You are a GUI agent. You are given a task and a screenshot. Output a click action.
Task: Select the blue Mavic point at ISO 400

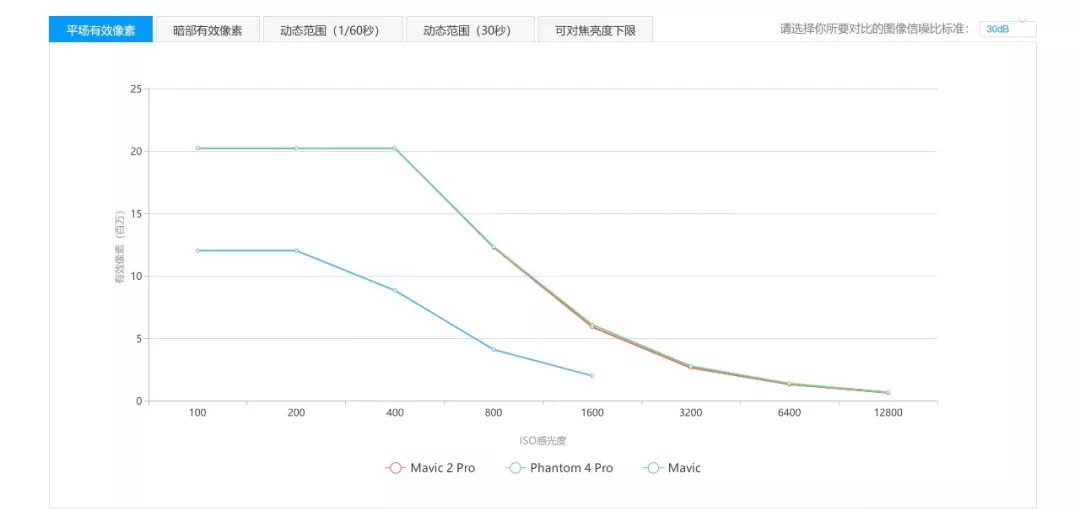click(395, 290)
